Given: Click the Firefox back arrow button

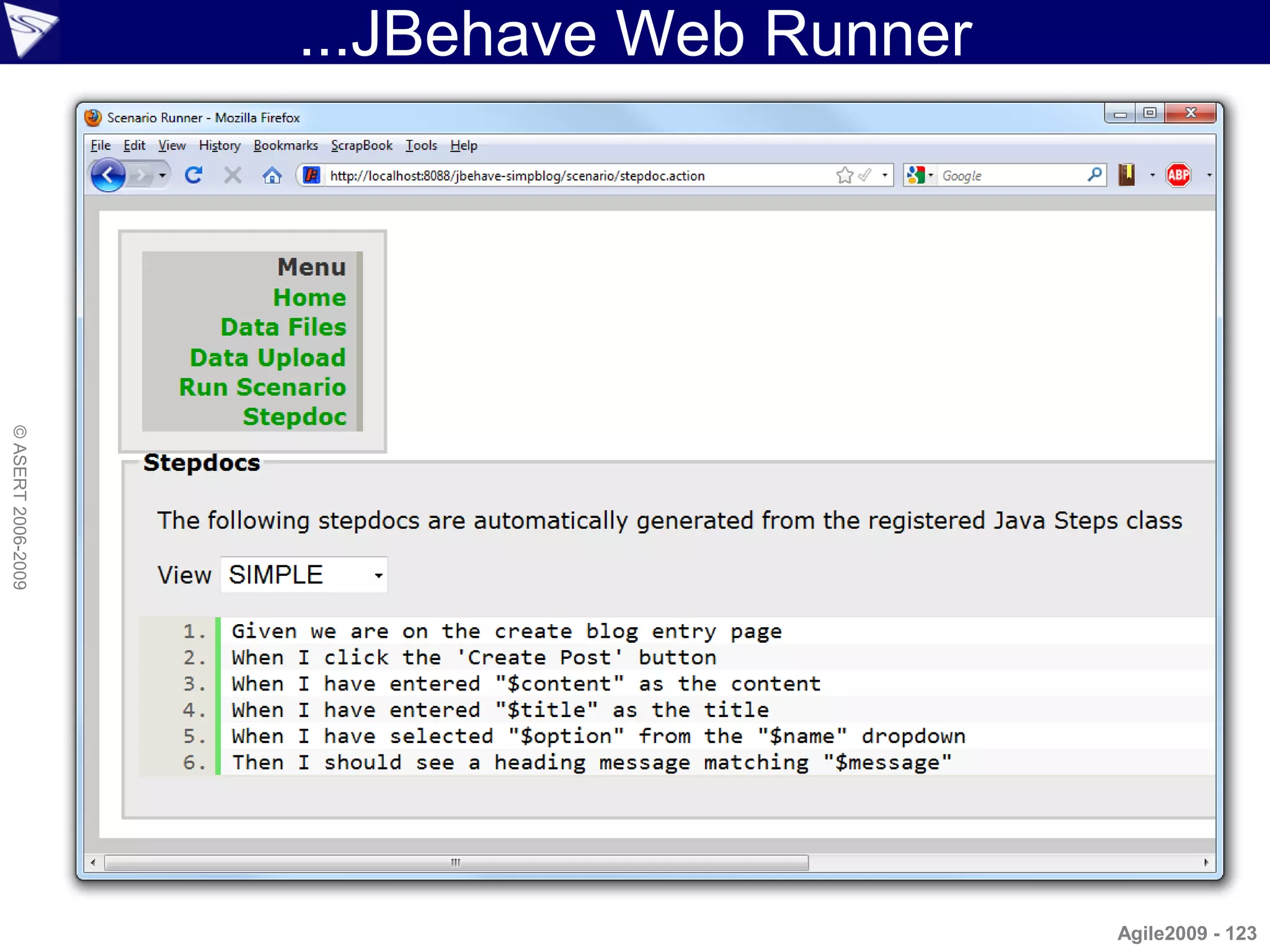Looking at the screenshot, I should (108, 175).
